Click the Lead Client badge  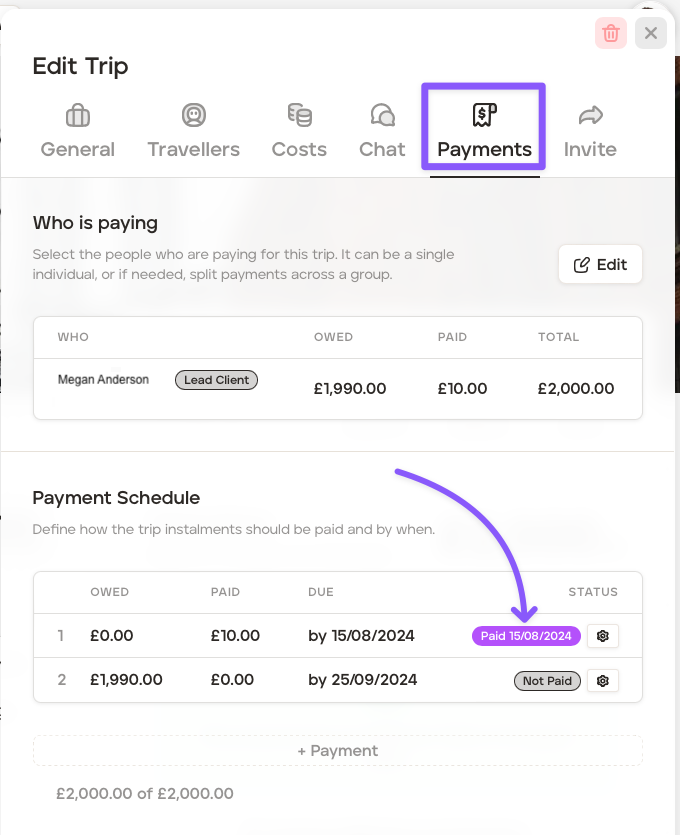coord(216,380)
